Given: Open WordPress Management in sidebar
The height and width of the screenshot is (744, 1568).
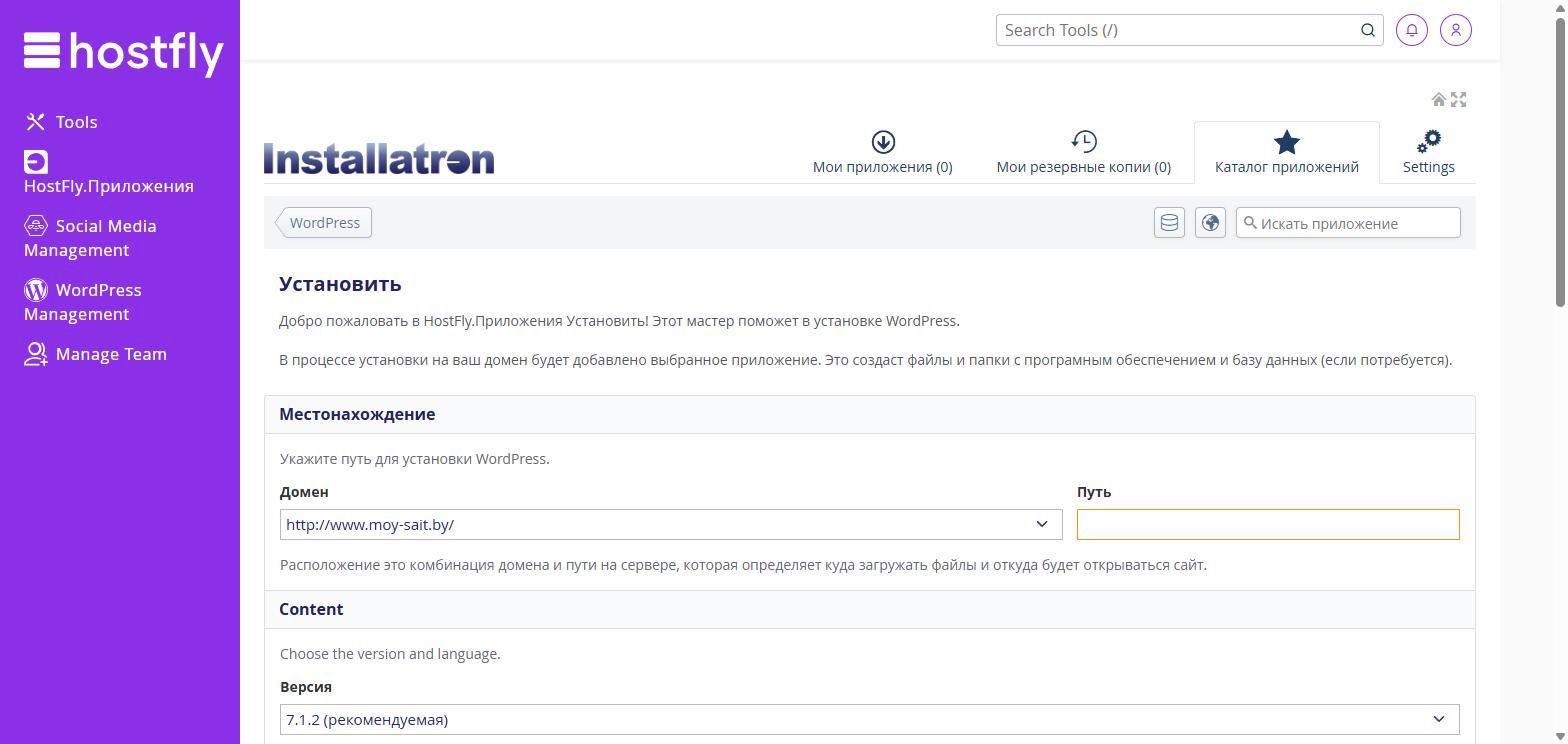Looking at the screenshot, I should point(83,302).
